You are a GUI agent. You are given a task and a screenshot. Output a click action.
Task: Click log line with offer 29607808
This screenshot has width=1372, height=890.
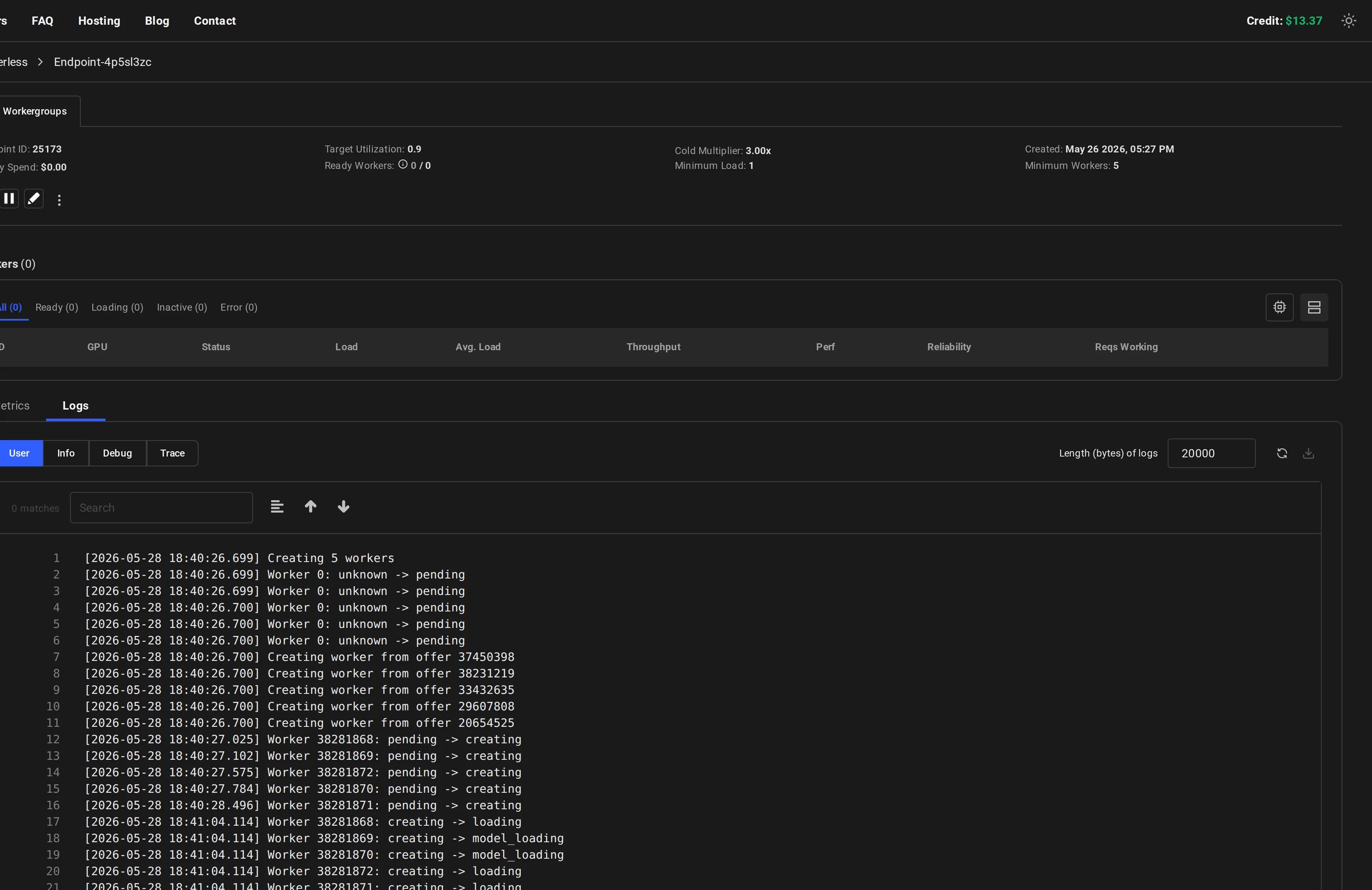coord(299,706)
